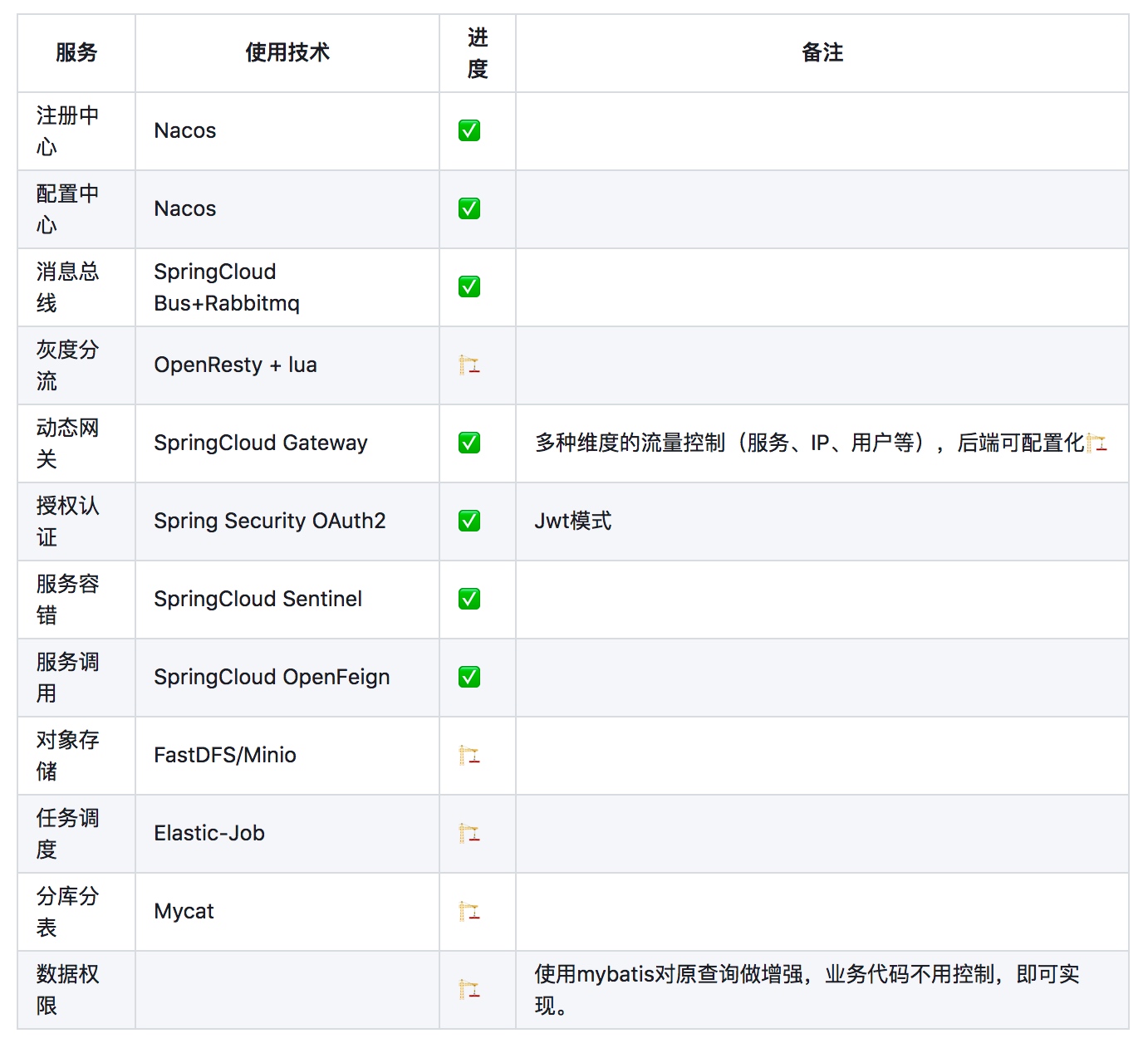Screen dimensions: 1148x1048
Task: Click the checkmark next to Spring Security OAuth2
Action: coord(469,522)
